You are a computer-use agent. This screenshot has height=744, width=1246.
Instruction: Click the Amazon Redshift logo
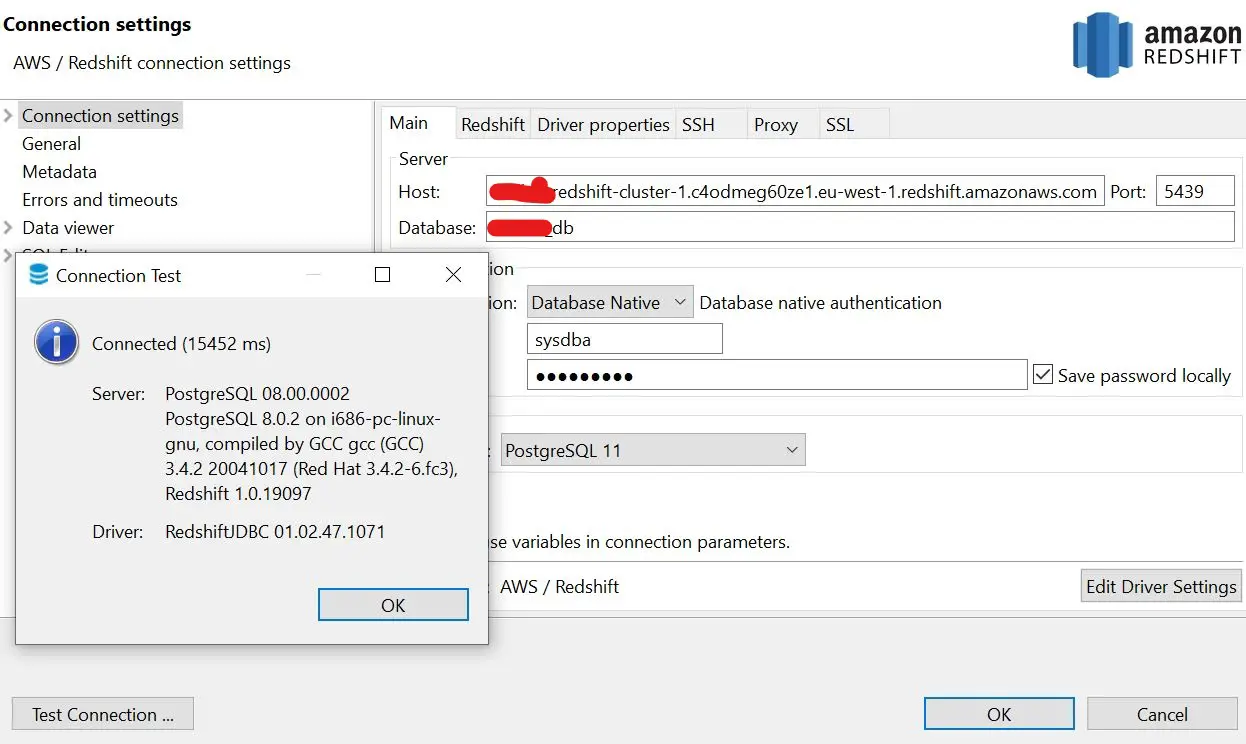1156,45
